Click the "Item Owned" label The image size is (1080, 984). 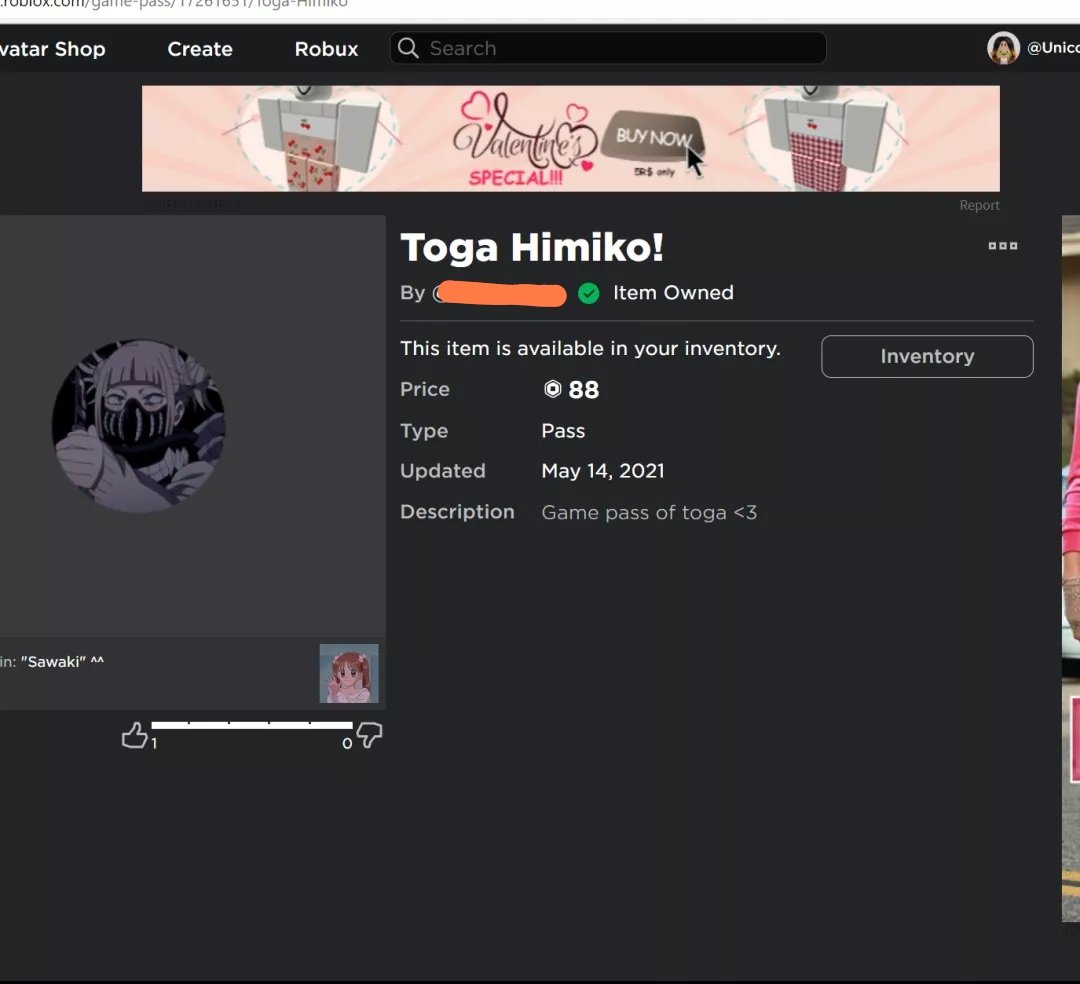tap(673, 293)
